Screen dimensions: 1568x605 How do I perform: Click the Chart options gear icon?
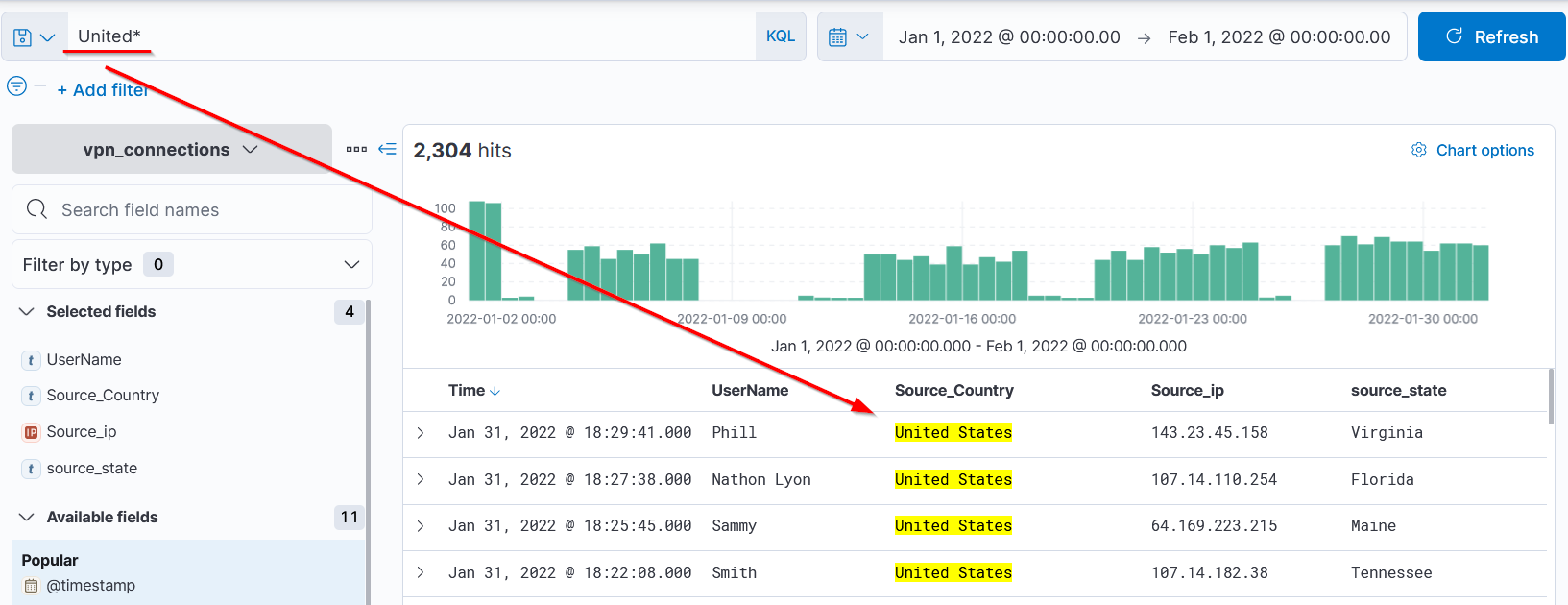(1418, 150)
